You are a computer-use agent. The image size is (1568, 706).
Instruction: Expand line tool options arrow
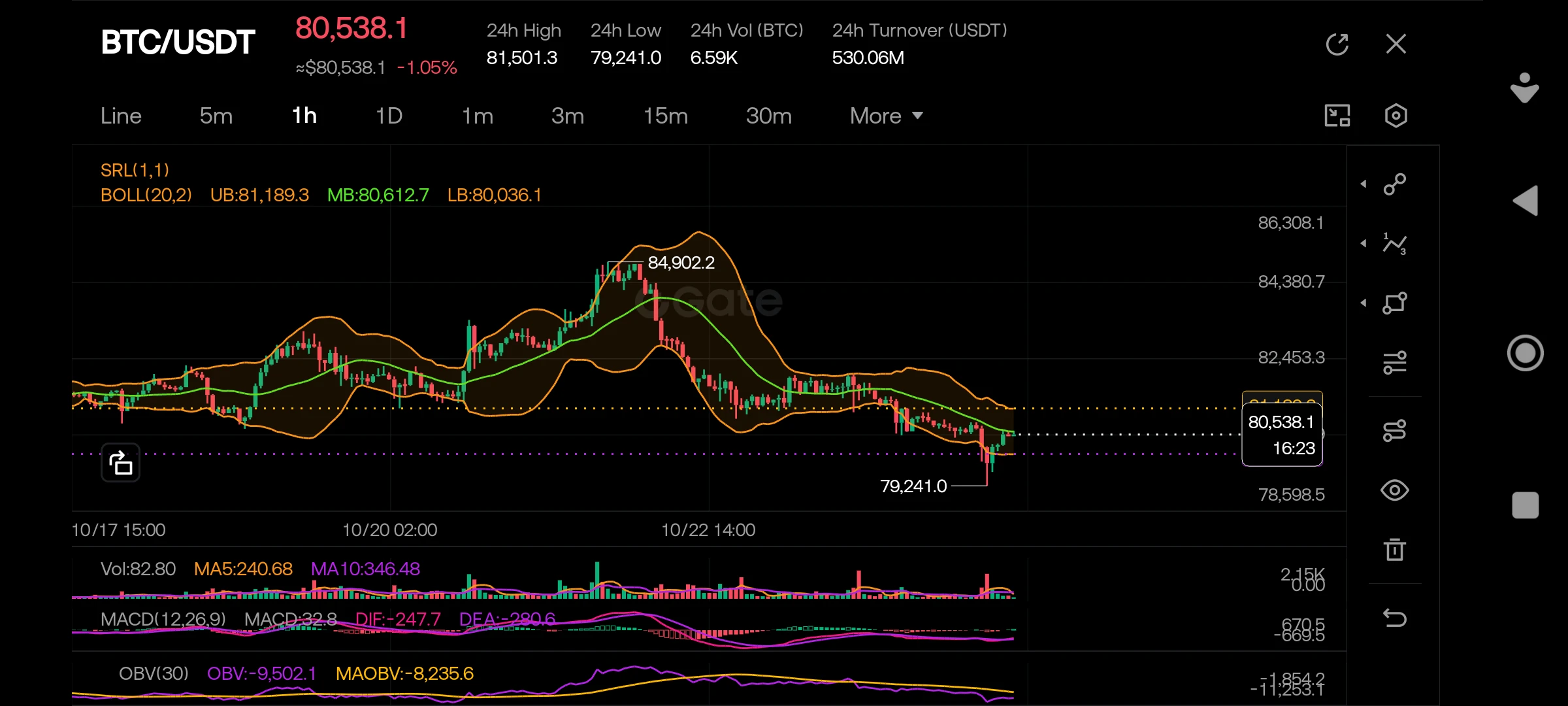(1364, 184)
